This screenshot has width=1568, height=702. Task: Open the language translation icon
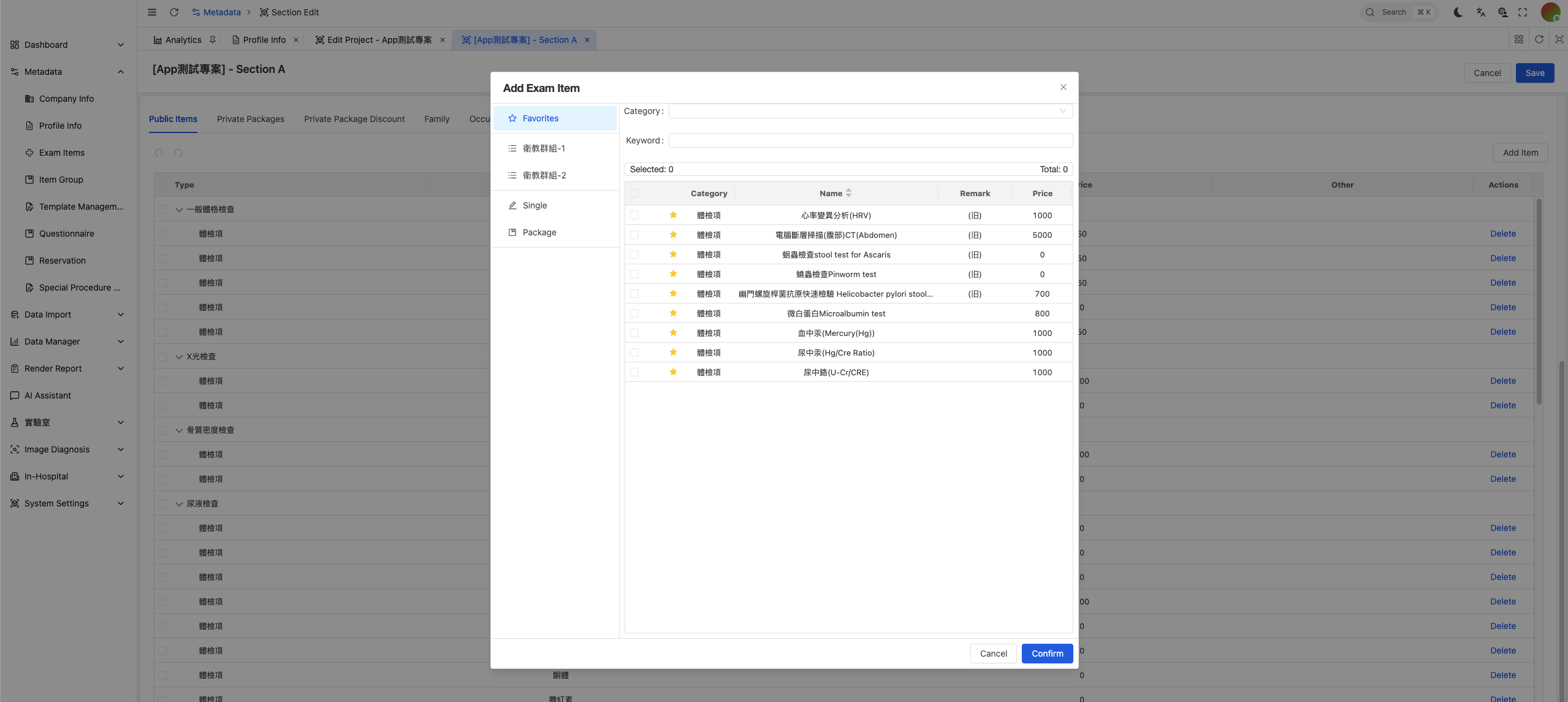pyautogui.click(x=1481, y=12)
